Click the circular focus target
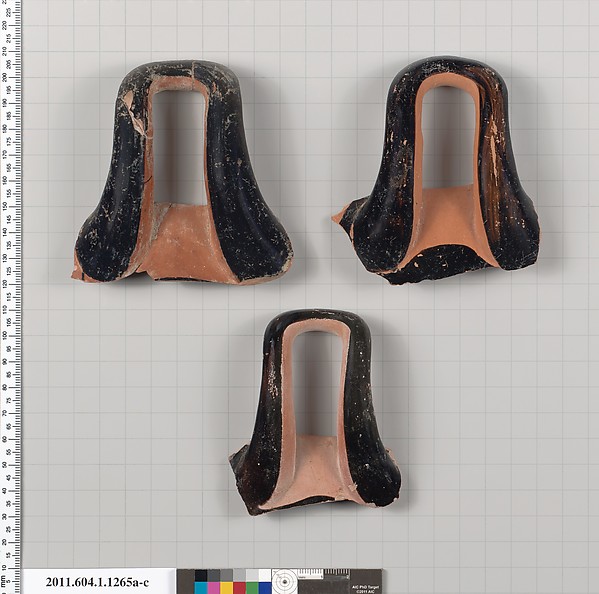Screen dimensions: 599x594 tap(285, 582)
